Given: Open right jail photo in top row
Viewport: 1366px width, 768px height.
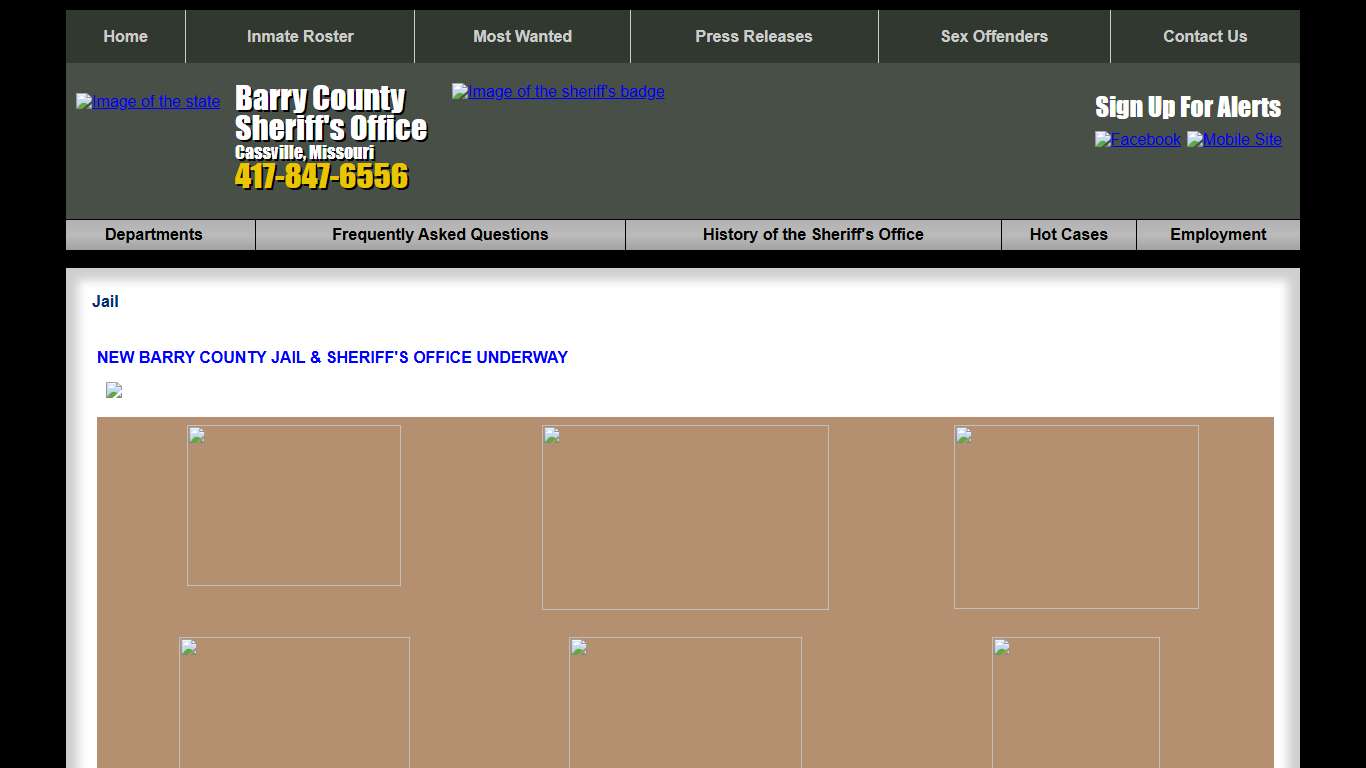Looking at the screenshot, I should point(1076,517).
